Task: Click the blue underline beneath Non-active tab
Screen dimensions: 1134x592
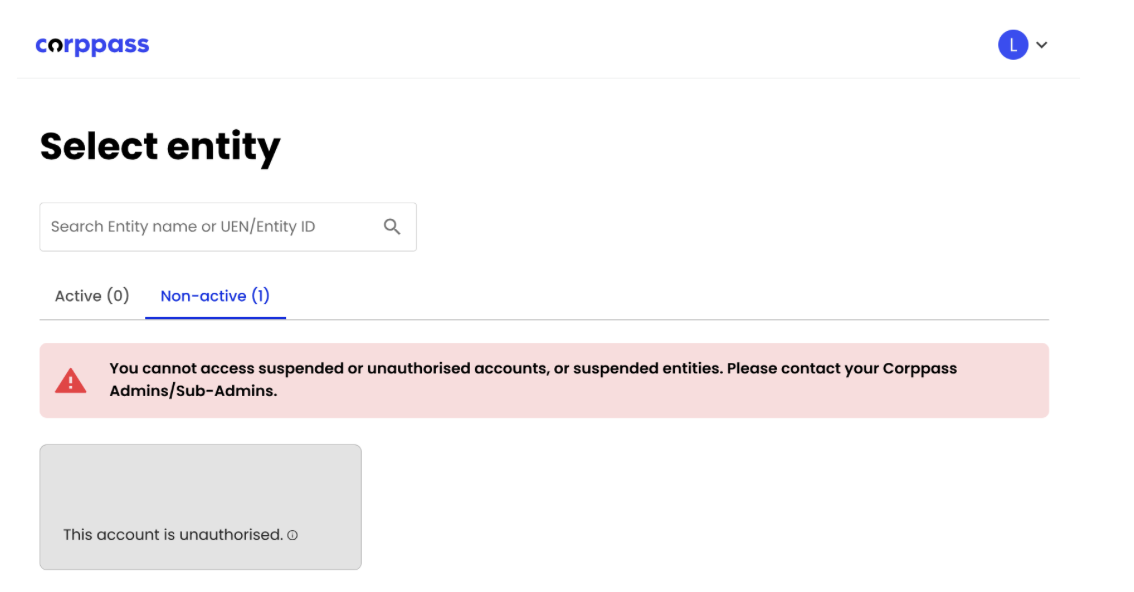Action: point(215,318)
